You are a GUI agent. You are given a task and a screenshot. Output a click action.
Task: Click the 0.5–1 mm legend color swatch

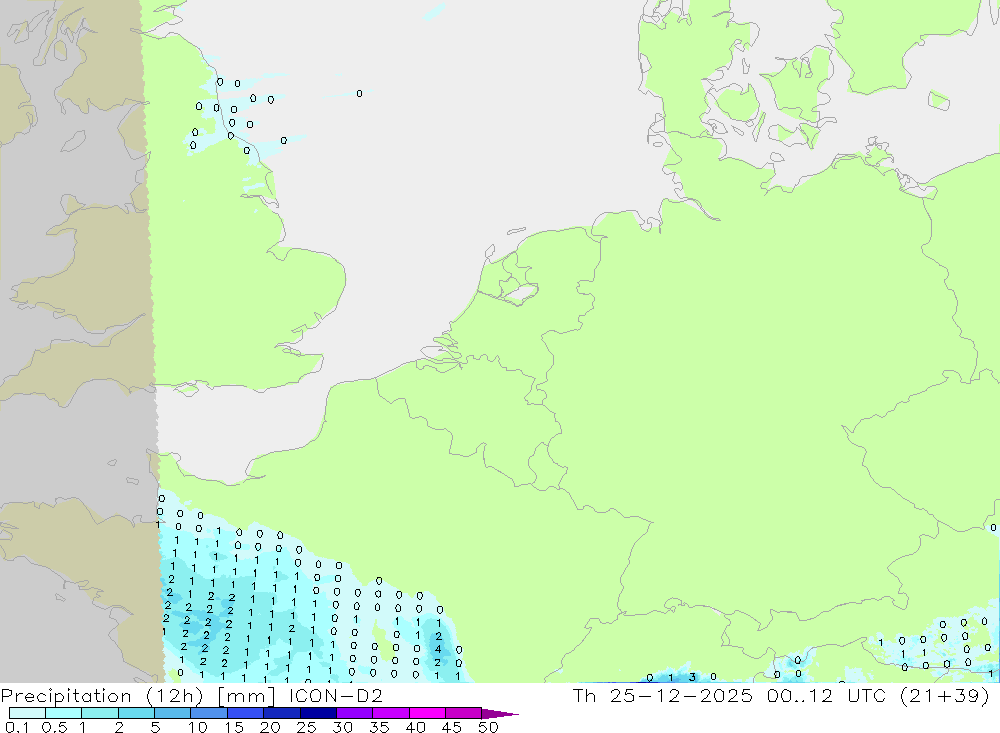(63, 713)
